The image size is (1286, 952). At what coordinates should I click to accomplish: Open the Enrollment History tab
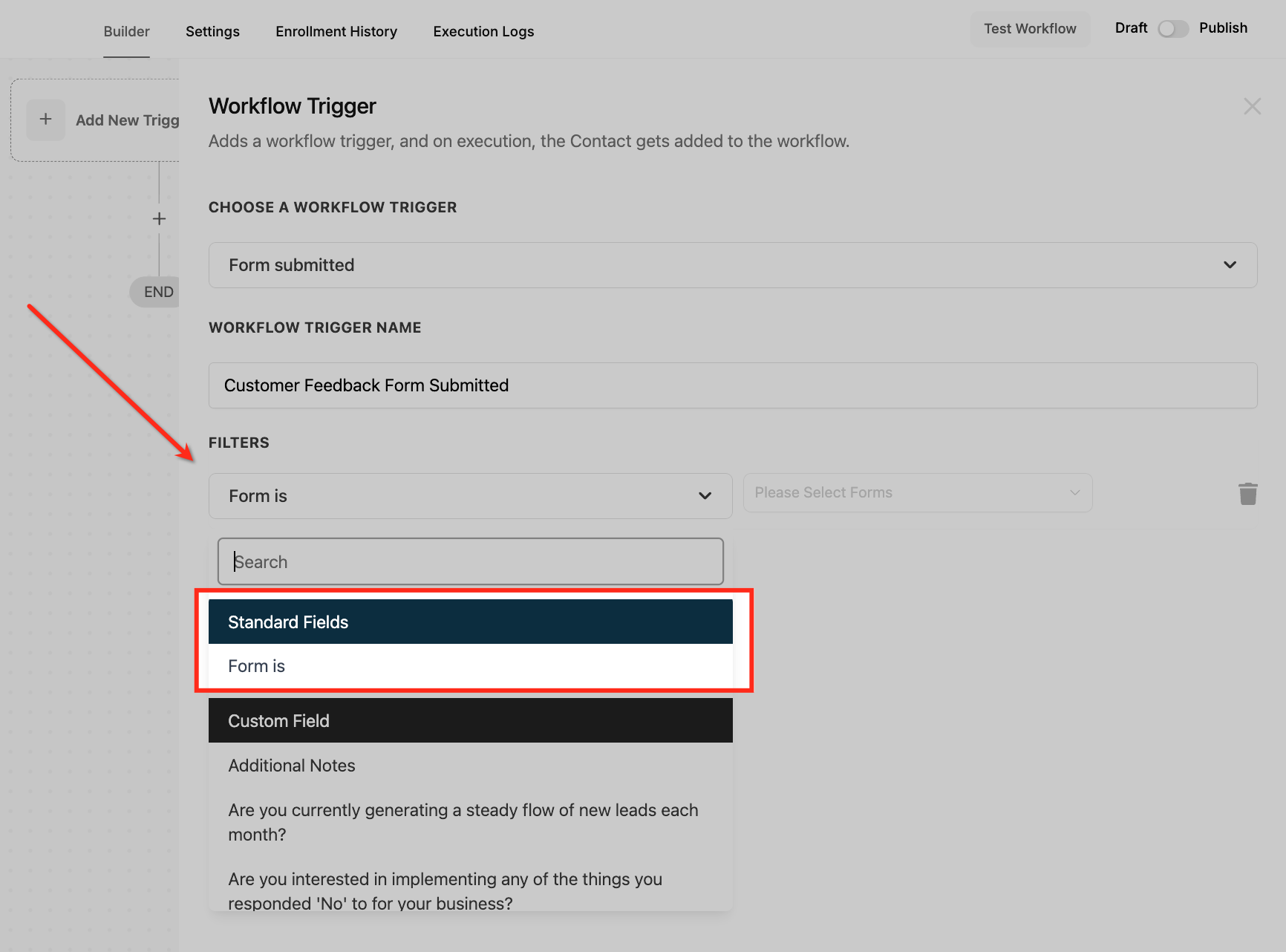click(336, 31)
